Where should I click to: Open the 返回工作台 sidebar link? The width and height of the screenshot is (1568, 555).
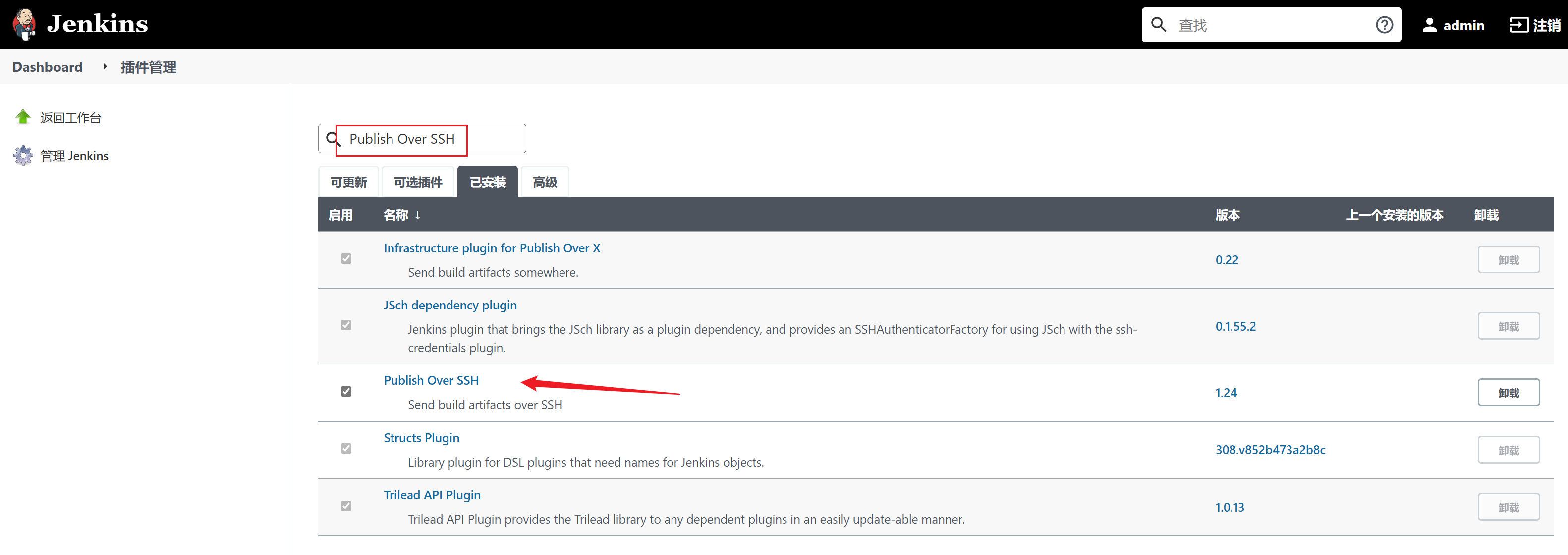click(71, 118)
